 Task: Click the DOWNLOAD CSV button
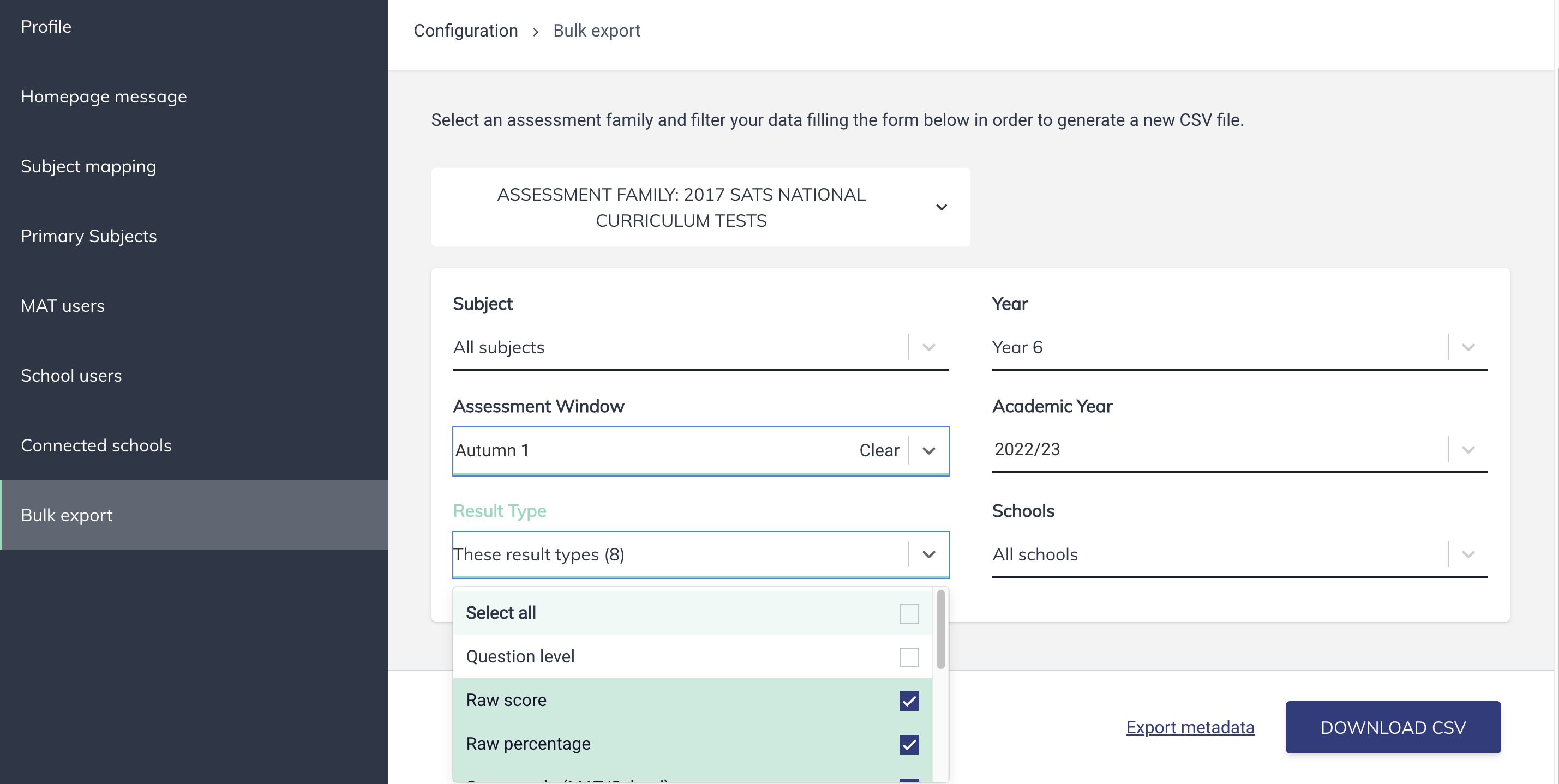coord(1393,727)
